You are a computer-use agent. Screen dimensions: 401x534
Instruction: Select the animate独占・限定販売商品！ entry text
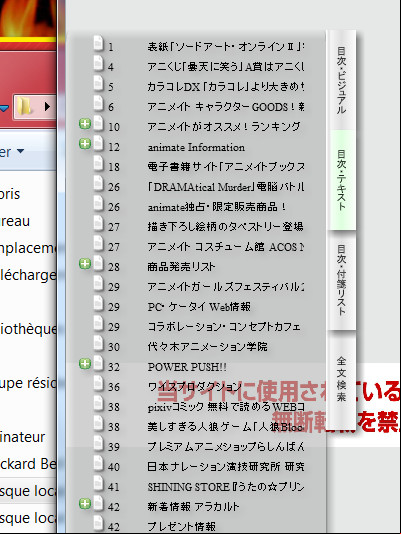pos(217,207)
